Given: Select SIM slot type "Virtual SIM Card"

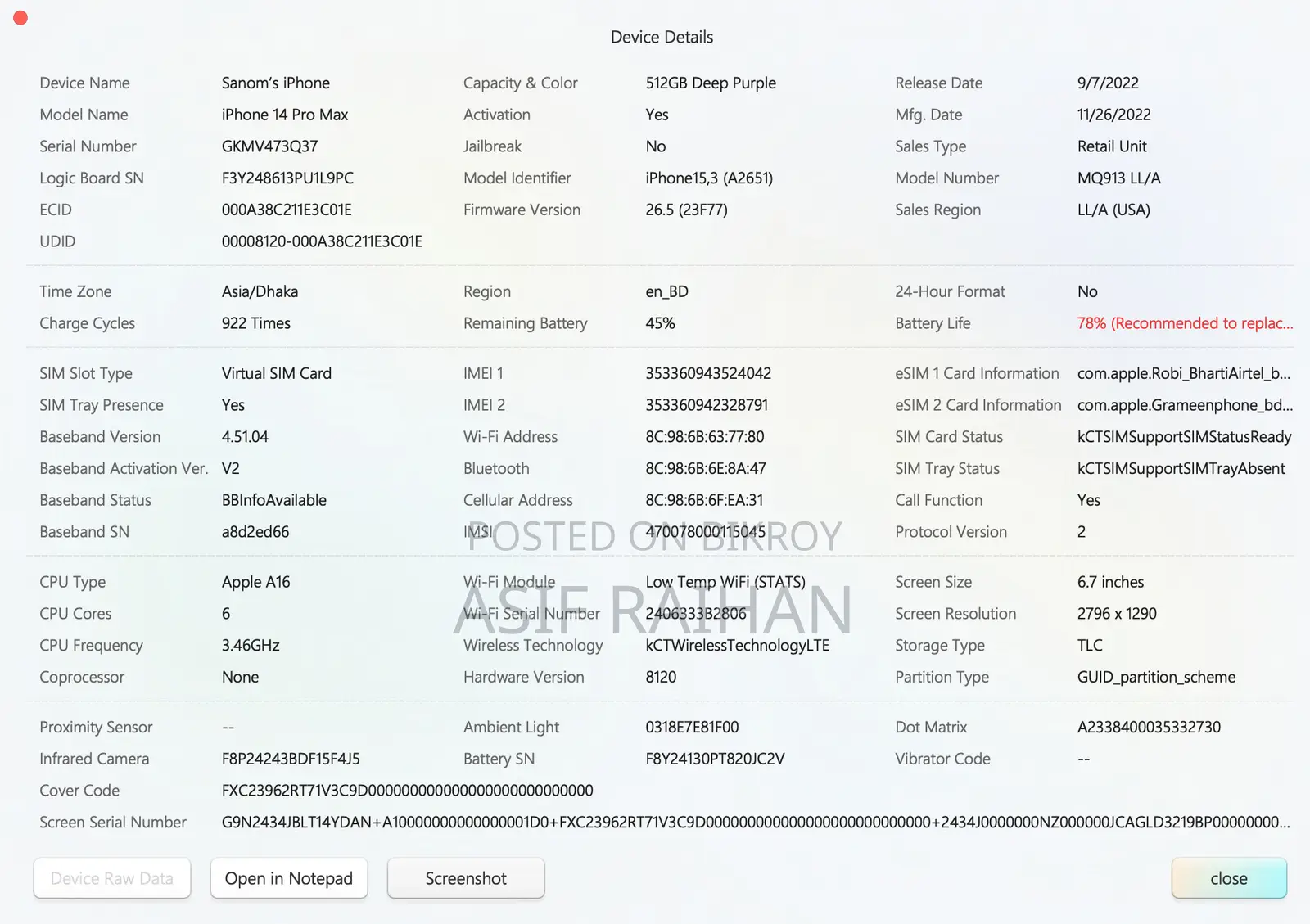Looking at the screenshot, I should point(277,373).
